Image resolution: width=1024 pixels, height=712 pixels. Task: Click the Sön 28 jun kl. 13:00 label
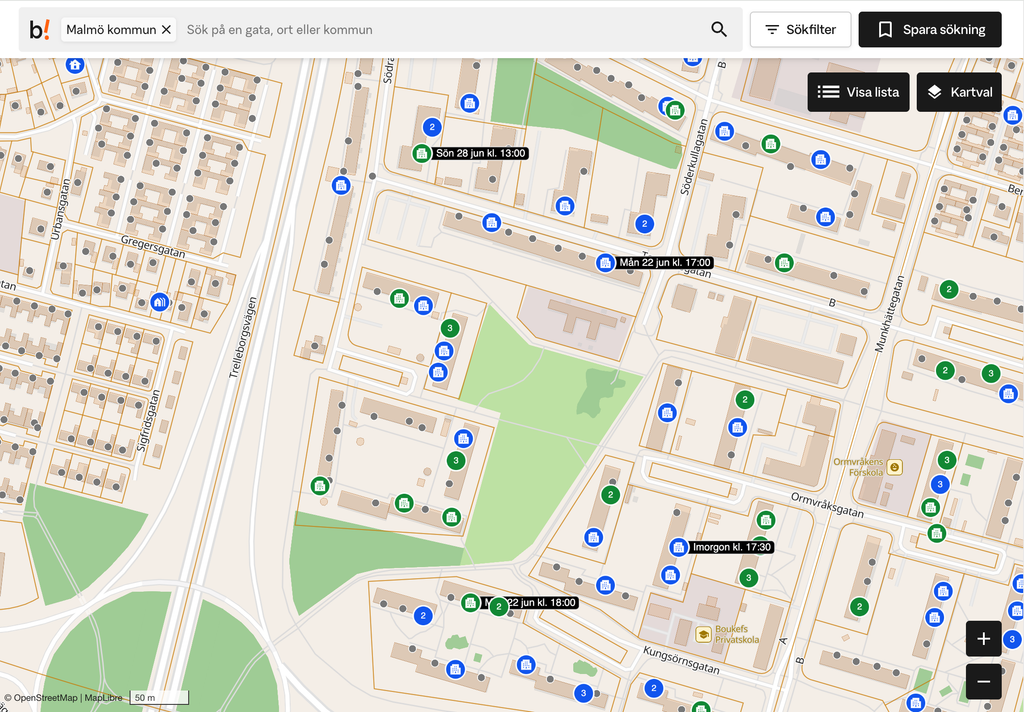480,154
